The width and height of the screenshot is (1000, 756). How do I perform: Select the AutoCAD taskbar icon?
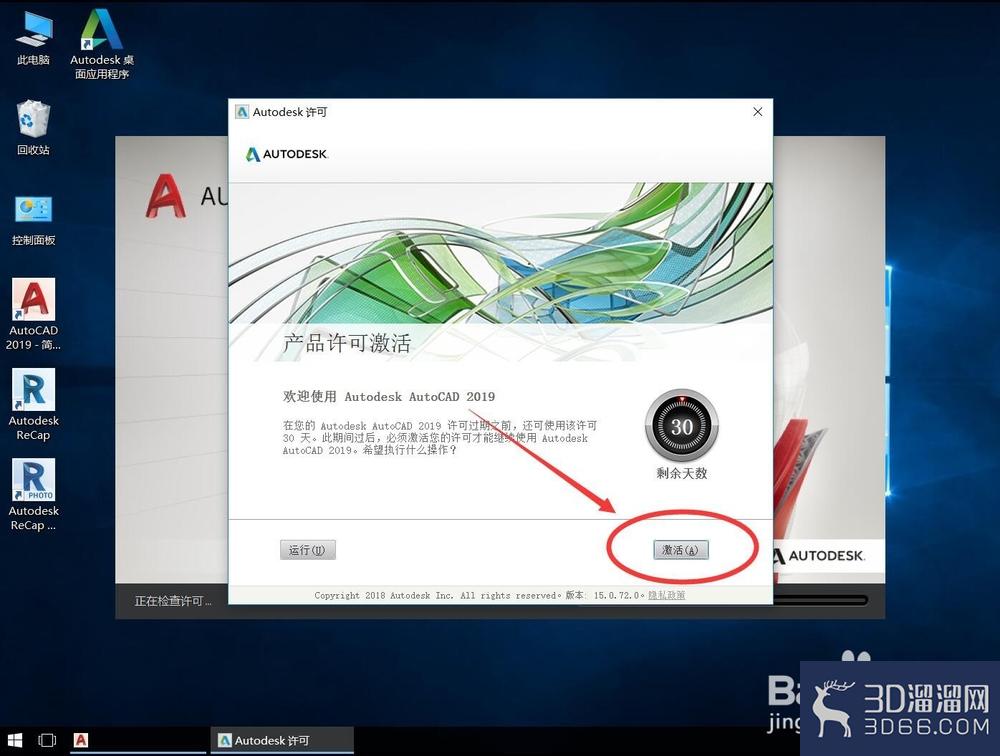click(x=81, y=740)
